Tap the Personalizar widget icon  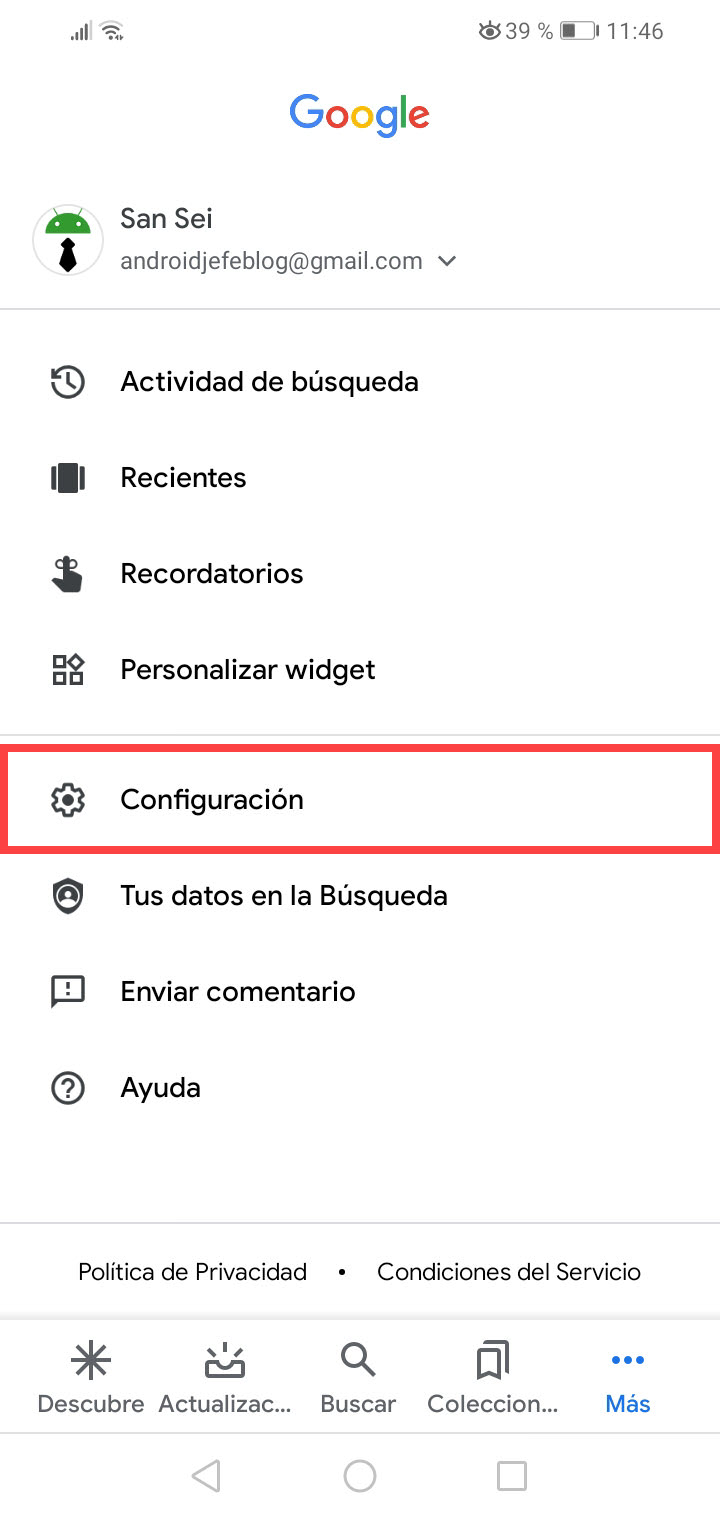pyautogui.click(x=68, y=670)
